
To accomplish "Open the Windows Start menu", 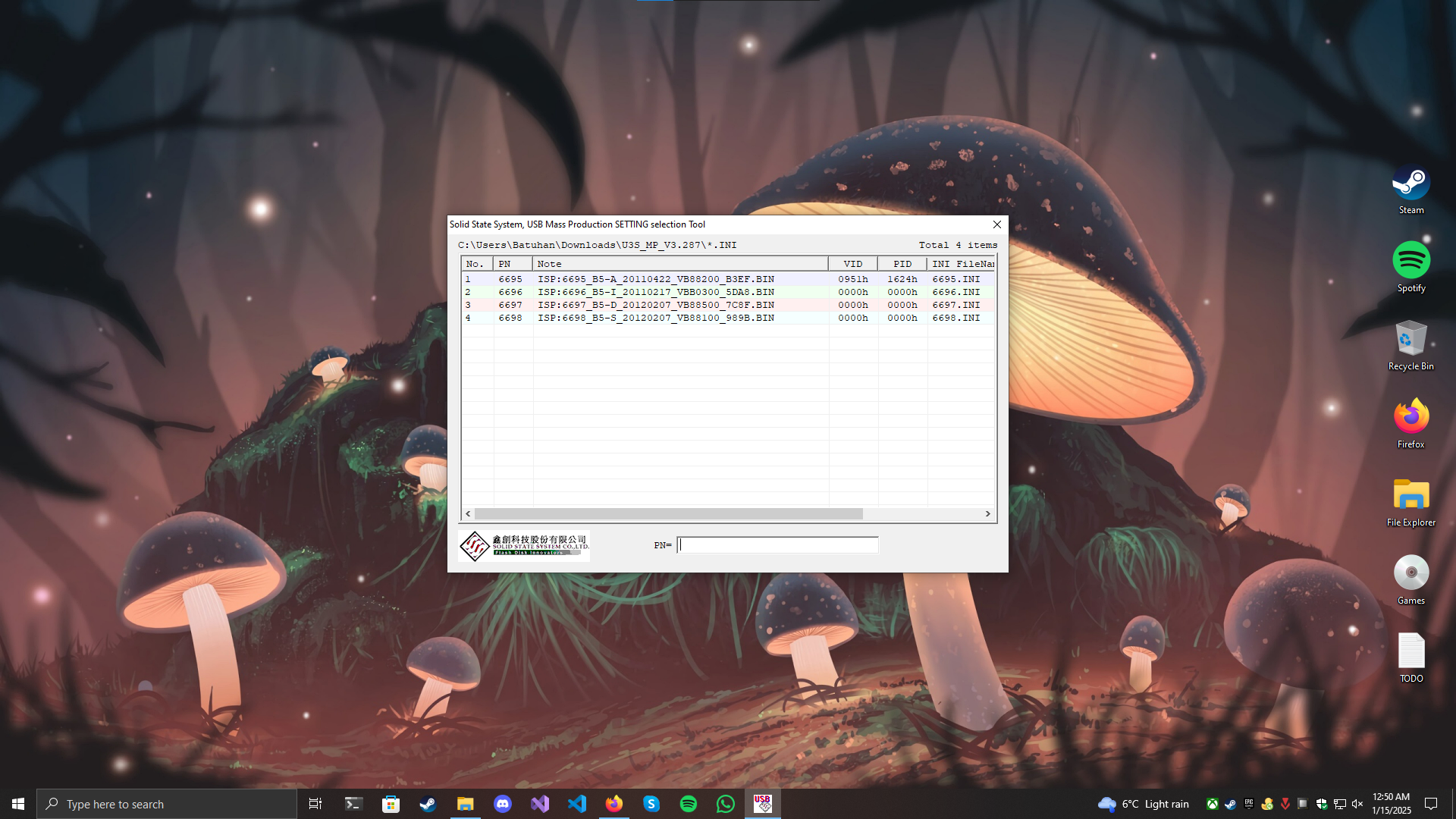I will click(x=18, y=804).
